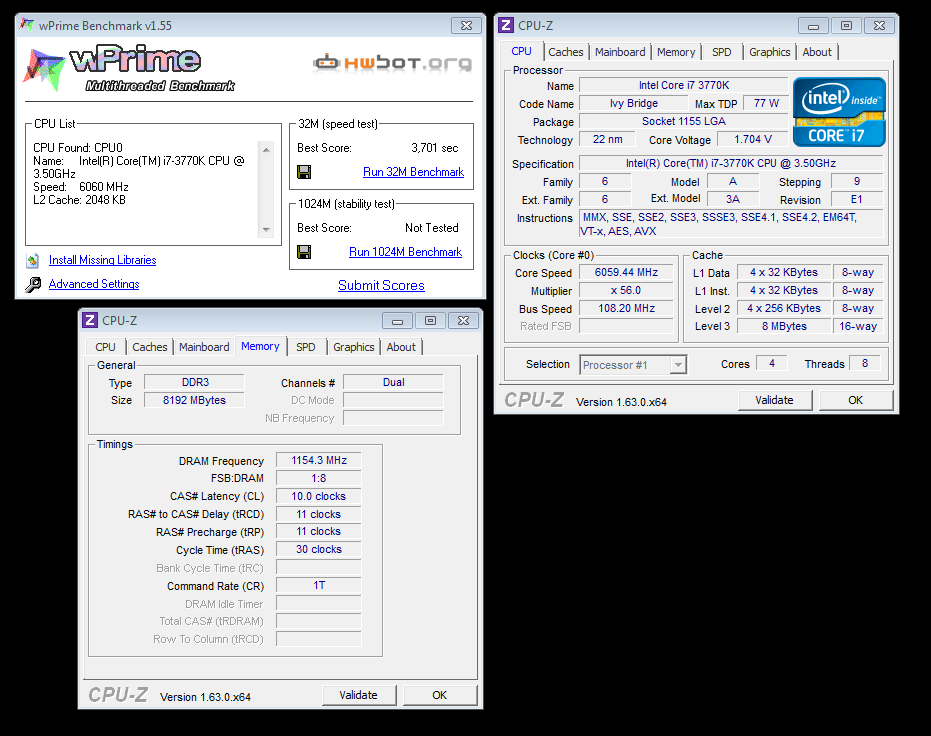The height and width of the screenshot is (736, 931).
Task: Switch to CPU tab in the Memory window
Action: tap(105, 347)
